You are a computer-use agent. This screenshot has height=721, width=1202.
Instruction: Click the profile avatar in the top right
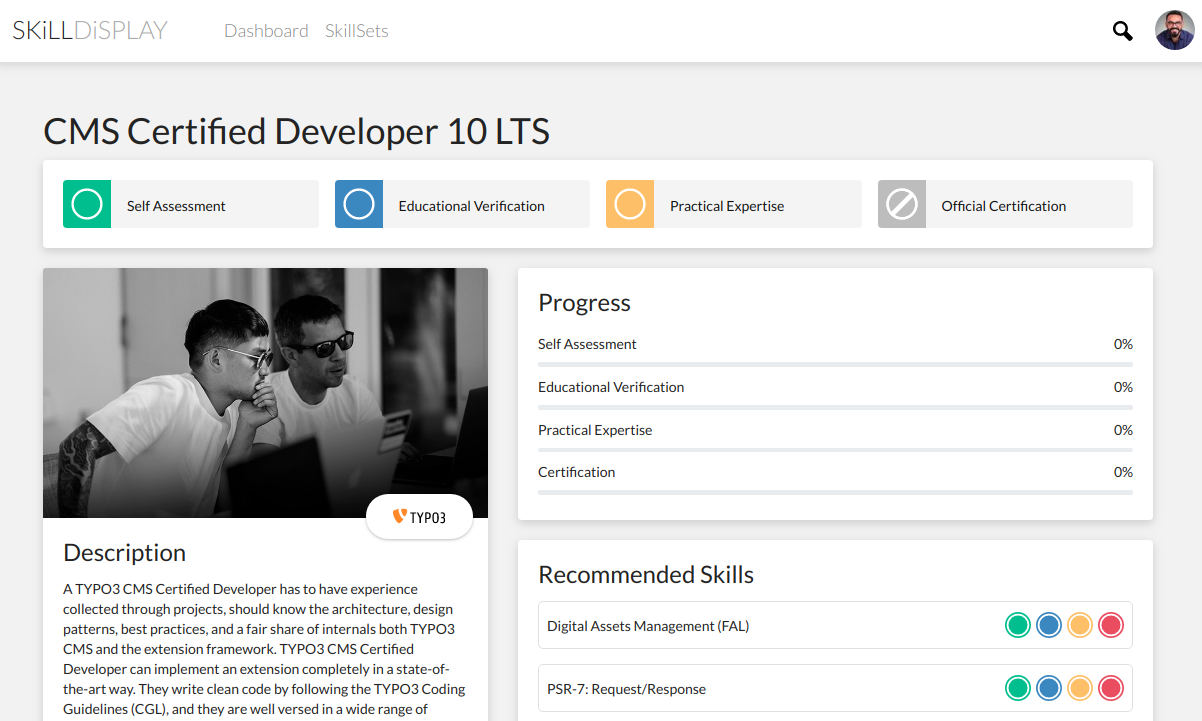coord(1173,31)
